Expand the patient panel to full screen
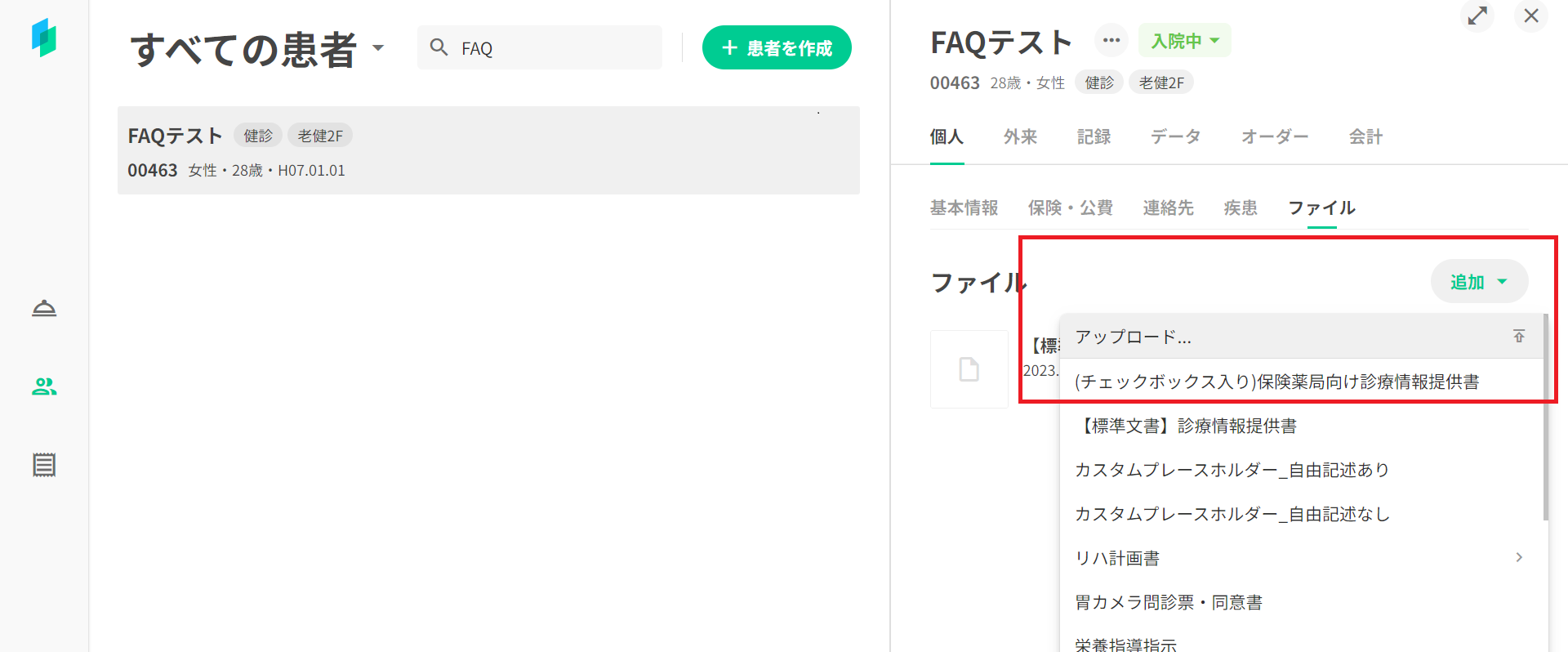 (1477, 16)
